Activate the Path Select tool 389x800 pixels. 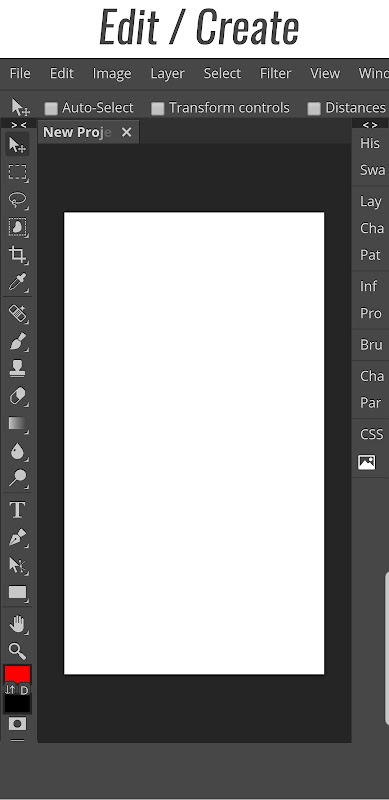tap(18, 565)
